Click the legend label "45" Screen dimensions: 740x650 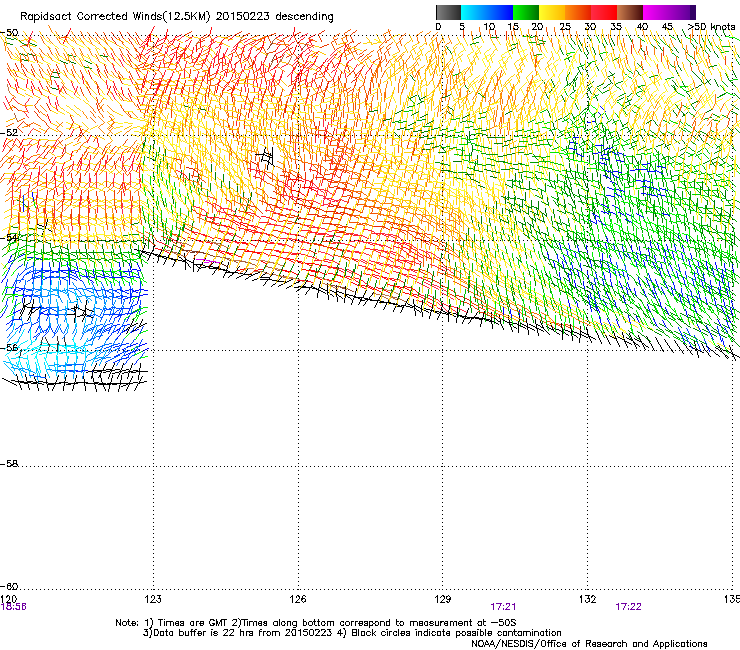[667, 27]
